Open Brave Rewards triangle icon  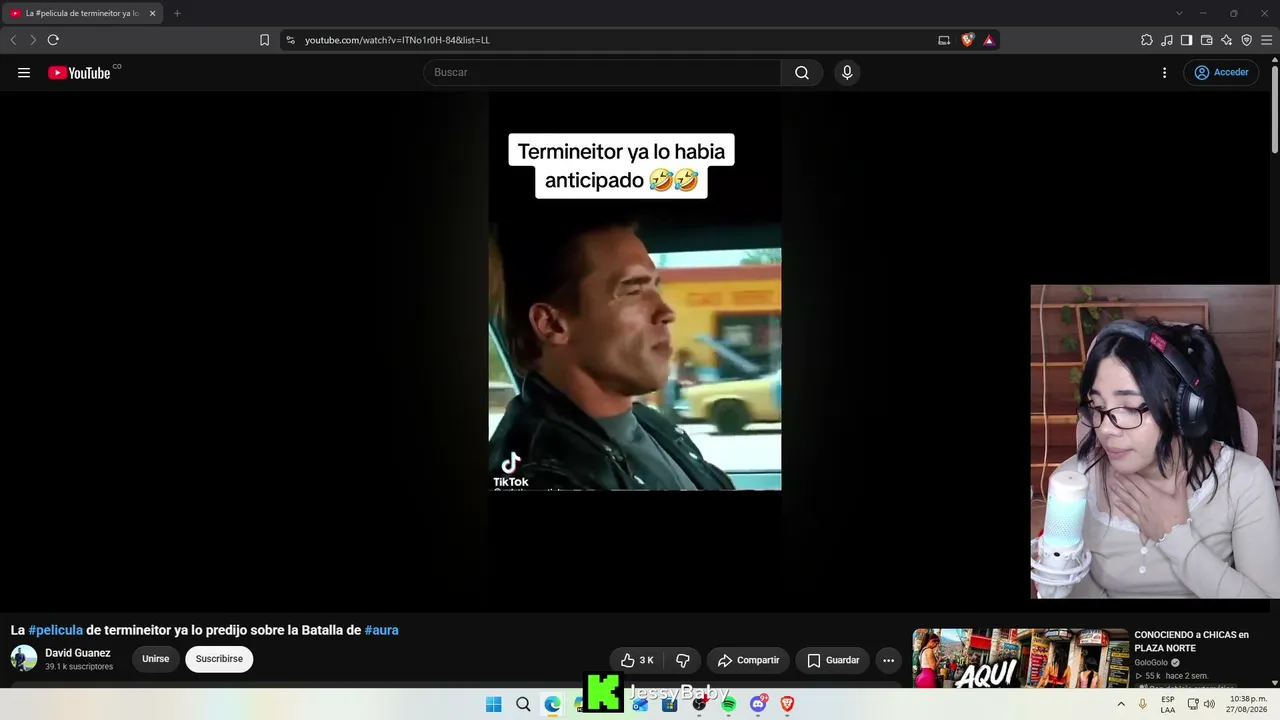pos(989,40)
